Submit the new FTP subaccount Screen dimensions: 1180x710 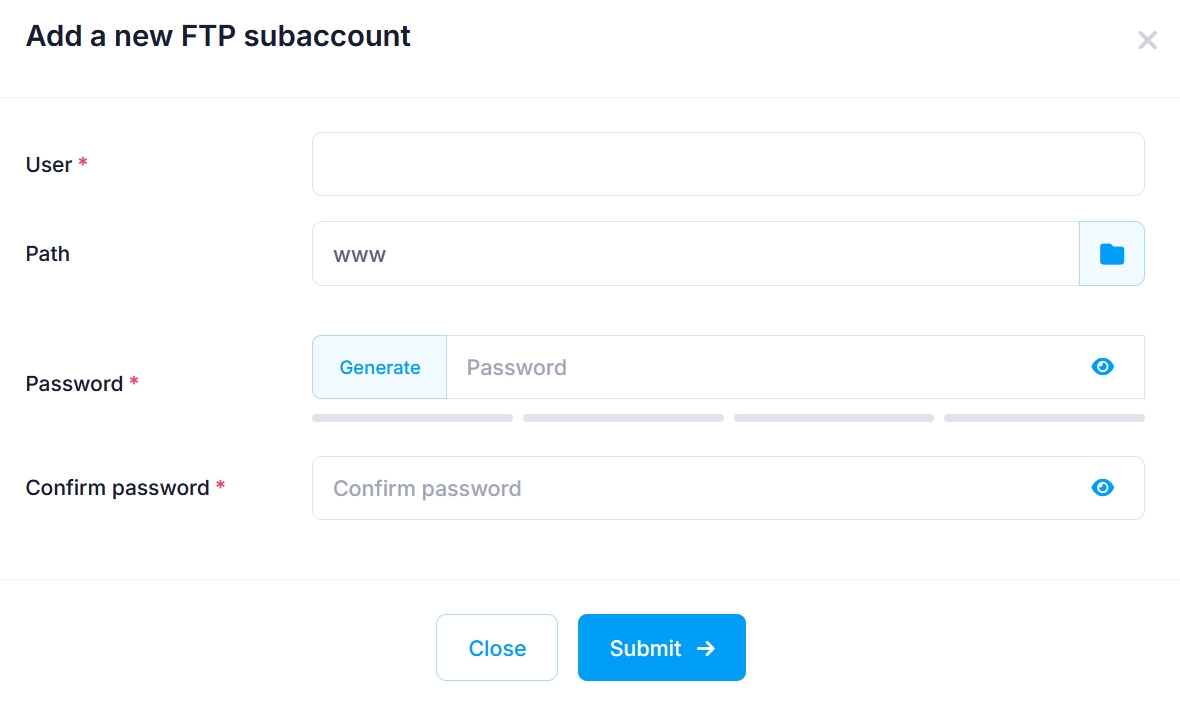661,647
